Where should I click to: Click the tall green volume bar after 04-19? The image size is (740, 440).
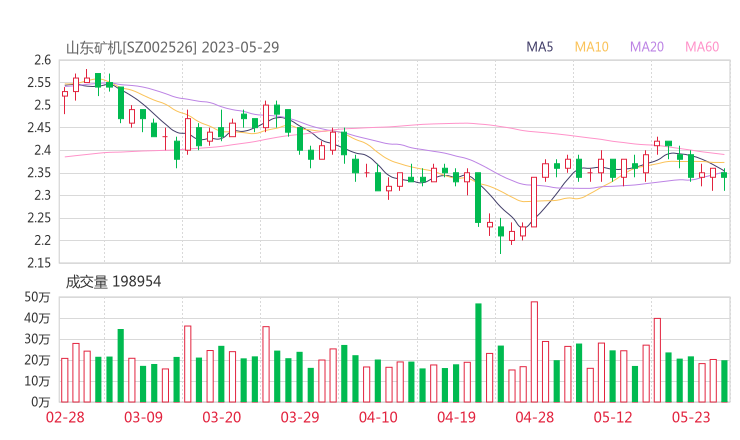click(478, 353)
